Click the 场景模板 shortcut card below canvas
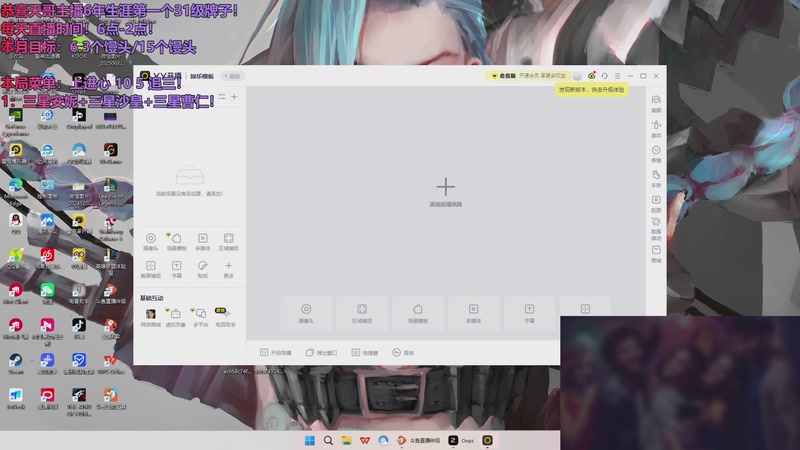800x450 pixels. tap(417, 313)
